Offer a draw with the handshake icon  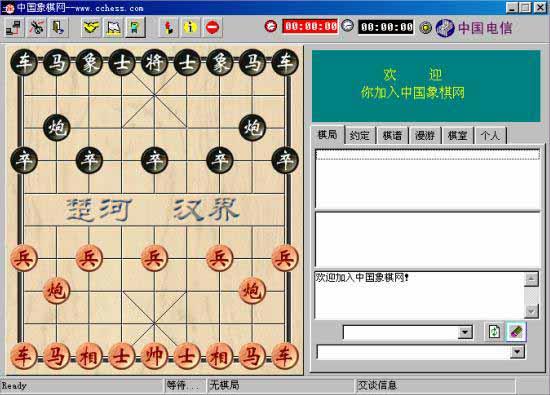(90, 28)
